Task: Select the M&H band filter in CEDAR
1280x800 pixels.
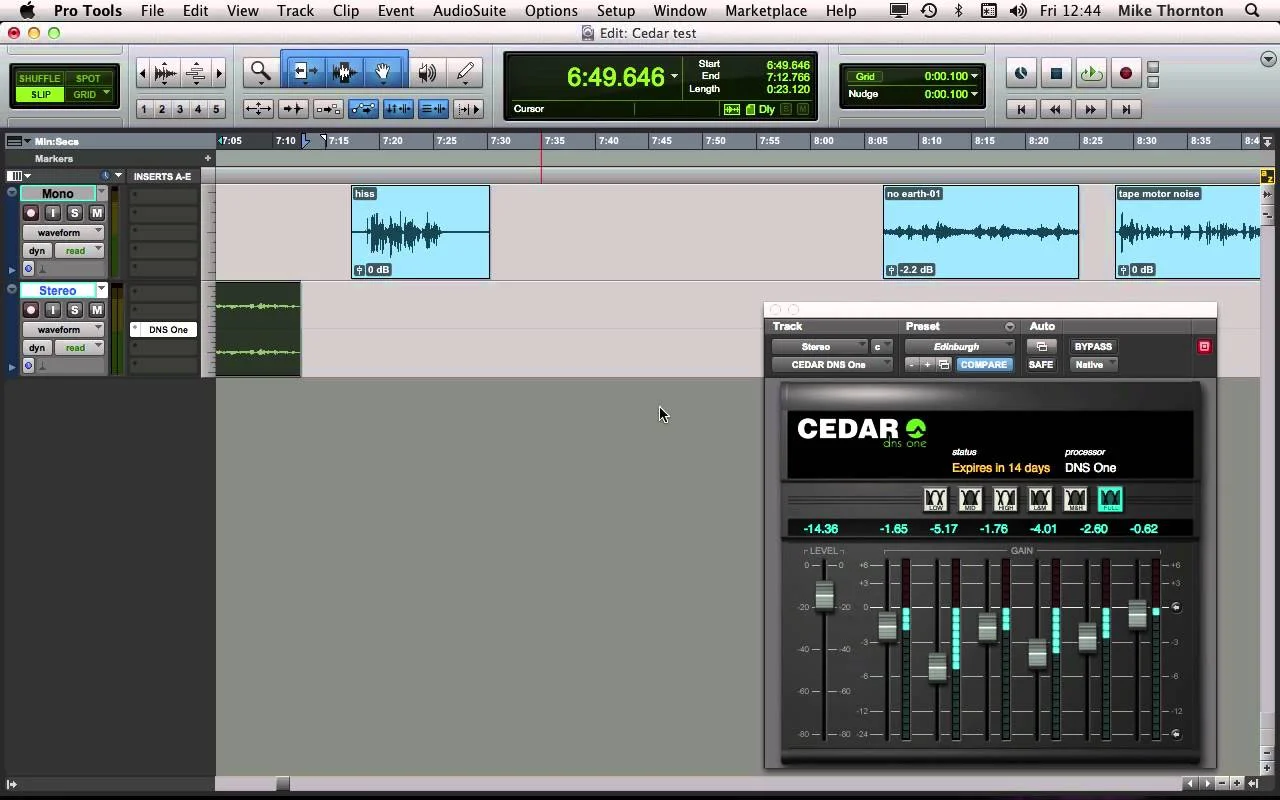Action: (x=1075, y=499)
